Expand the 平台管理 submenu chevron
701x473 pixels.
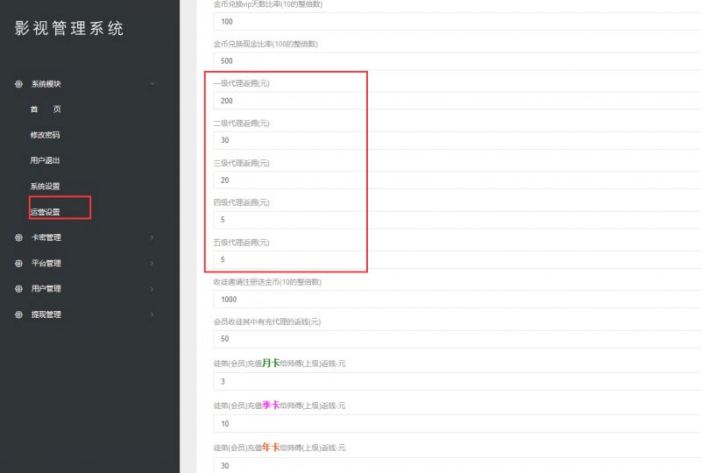point(152,263)
